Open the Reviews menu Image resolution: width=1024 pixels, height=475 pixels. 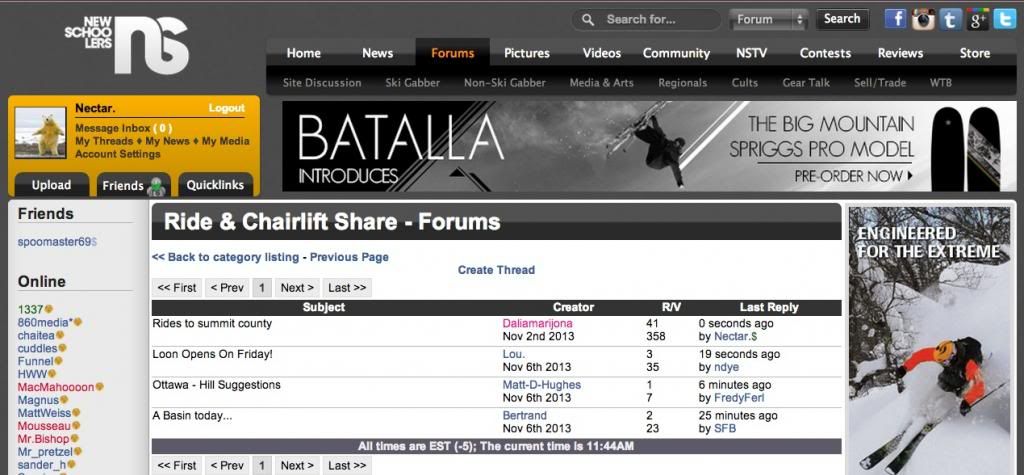point(900,53)
